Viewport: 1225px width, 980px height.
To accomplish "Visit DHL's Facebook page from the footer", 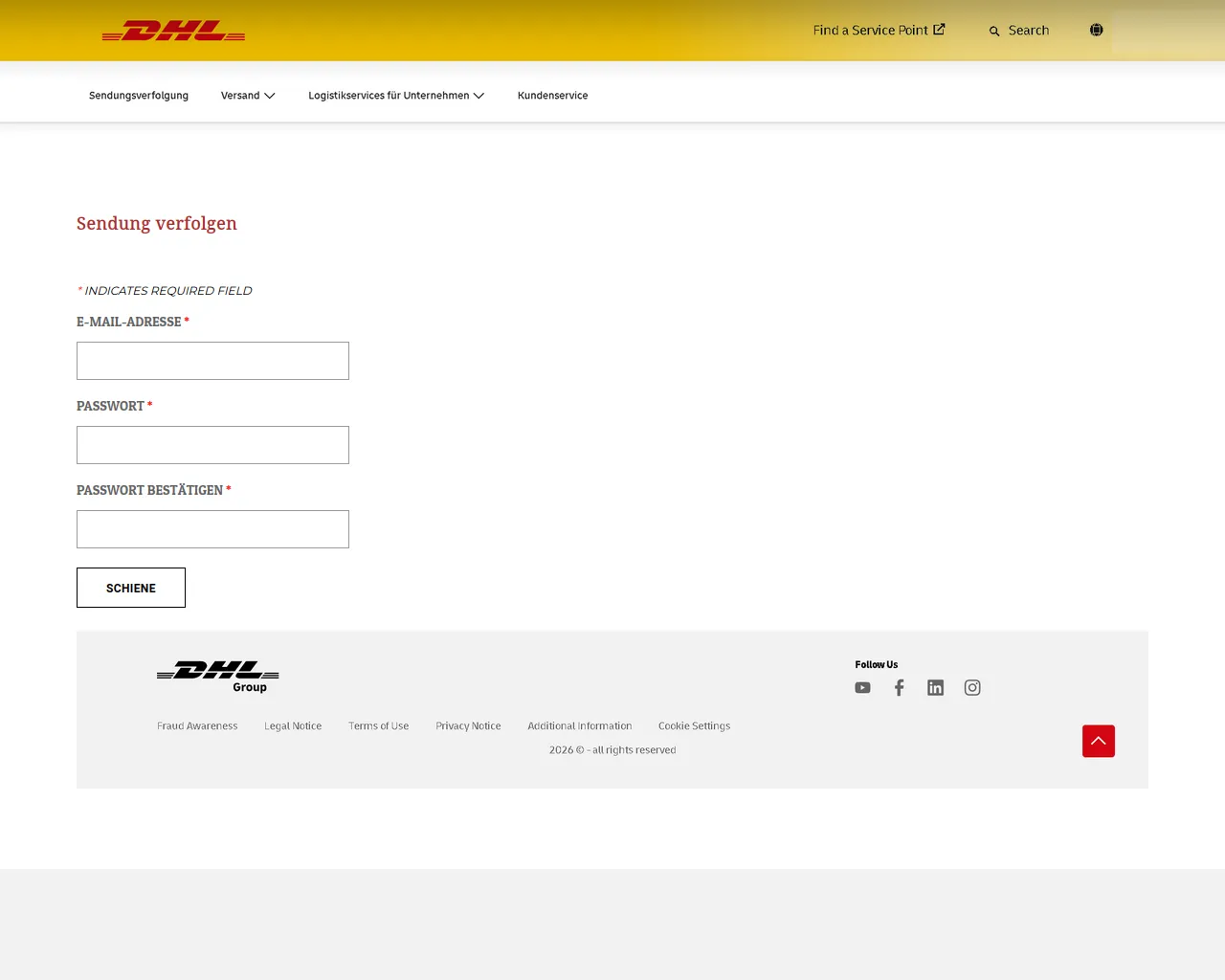I will [x=899, y=687].
